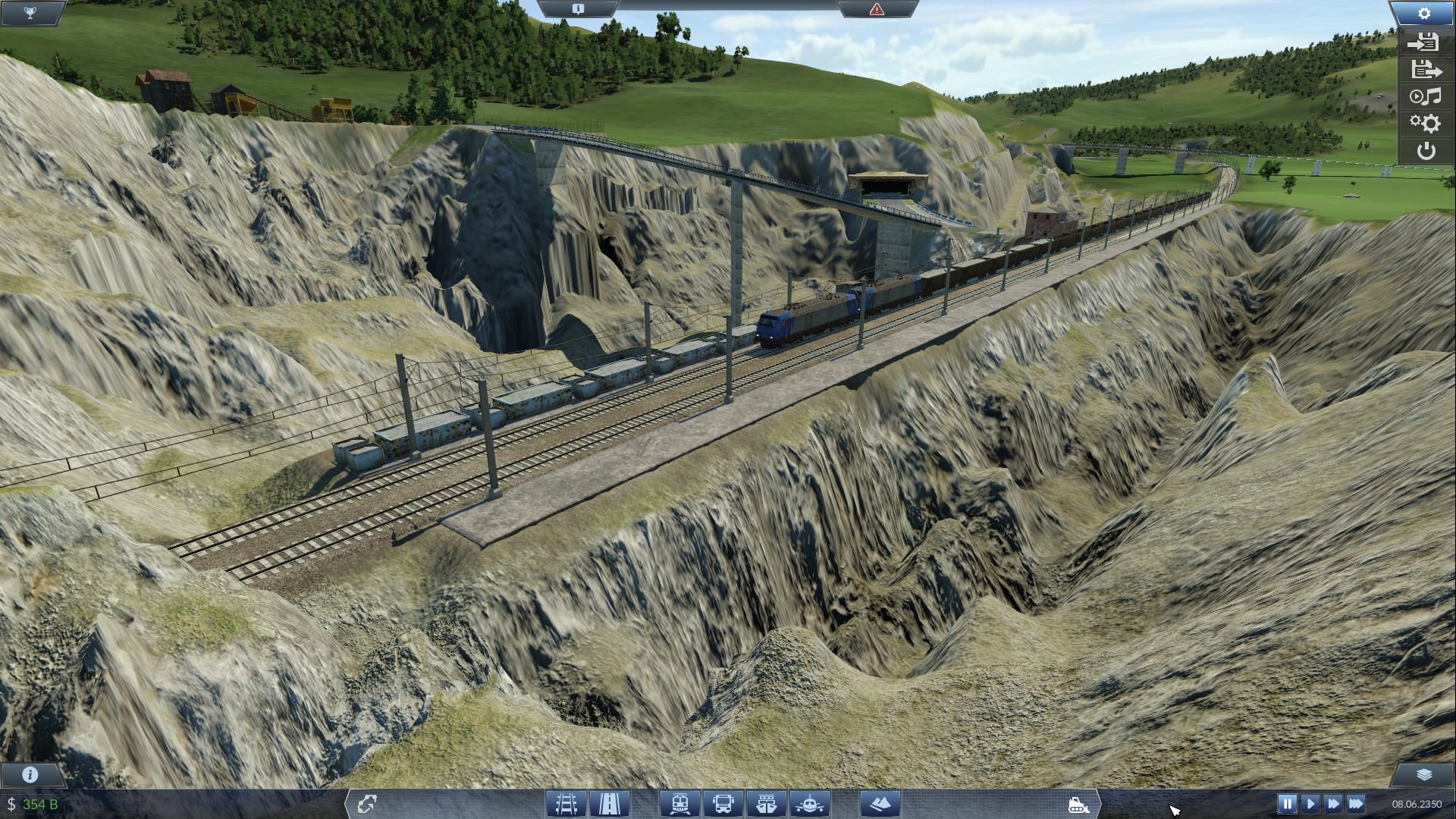
Task: Open the train vehicle menu
Action: [679, 803]
